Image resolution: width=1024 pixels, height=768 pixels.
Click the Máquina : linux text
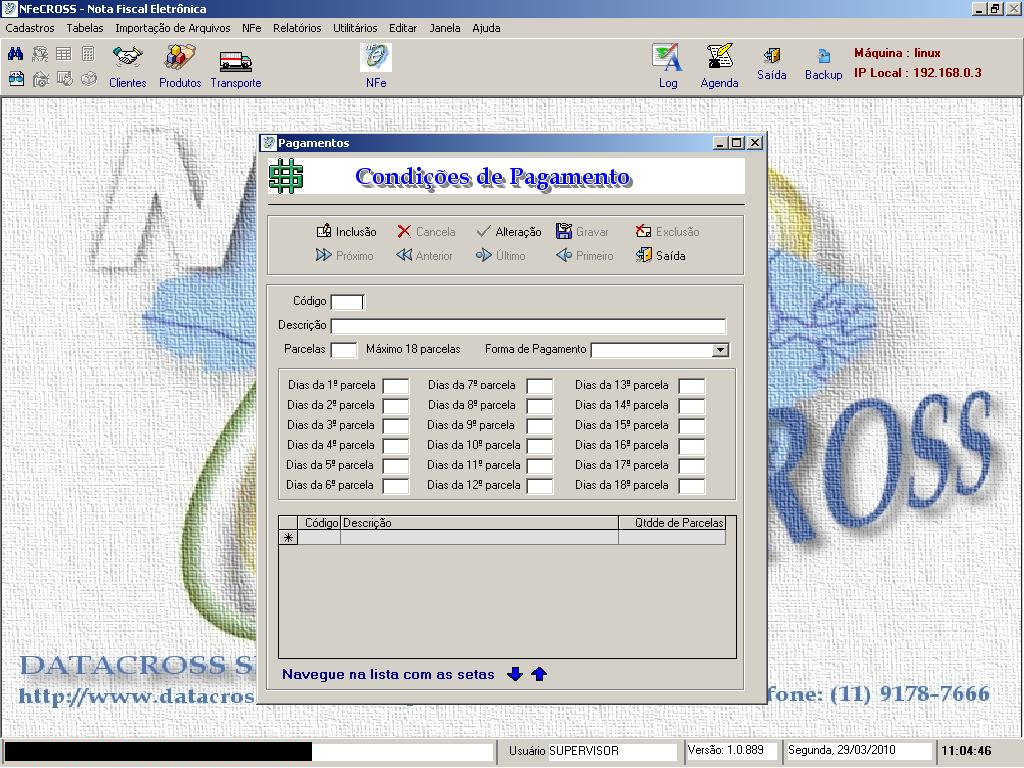pyautogui.click(x=897, y=53)
